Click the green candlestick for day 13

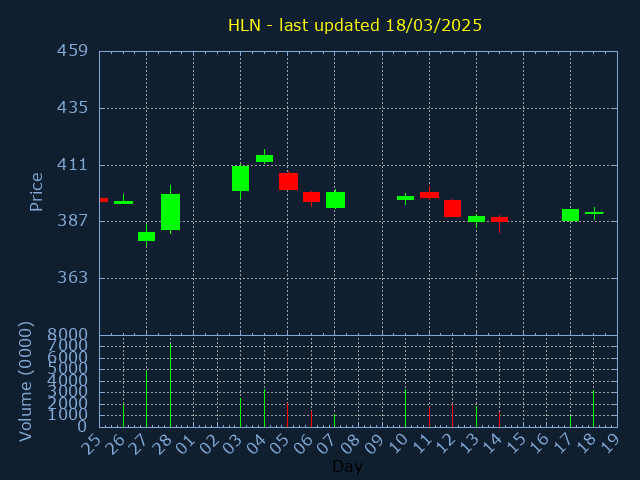point(476,219)
